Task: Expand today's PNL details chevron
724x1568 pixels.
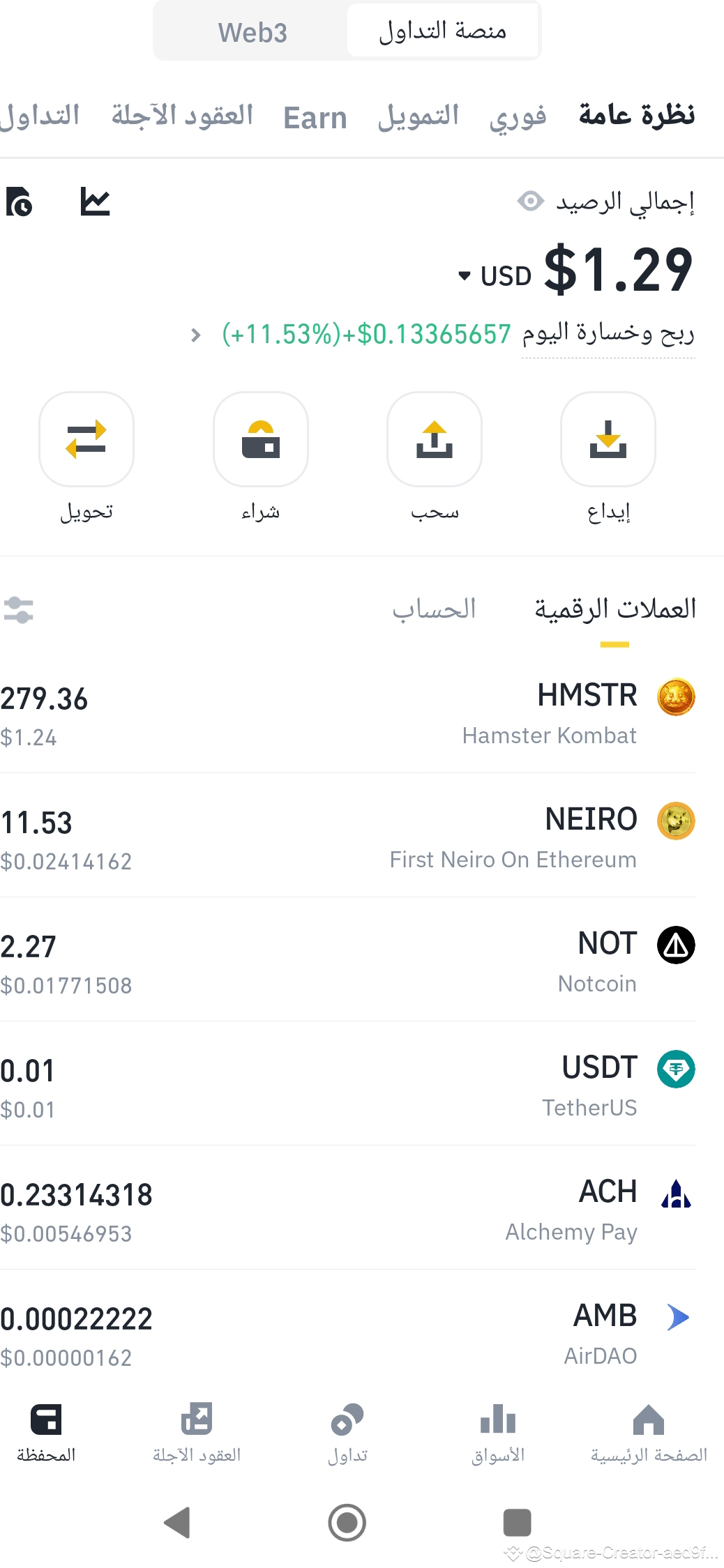Action: pyautogui.click(x=195, y=335)
